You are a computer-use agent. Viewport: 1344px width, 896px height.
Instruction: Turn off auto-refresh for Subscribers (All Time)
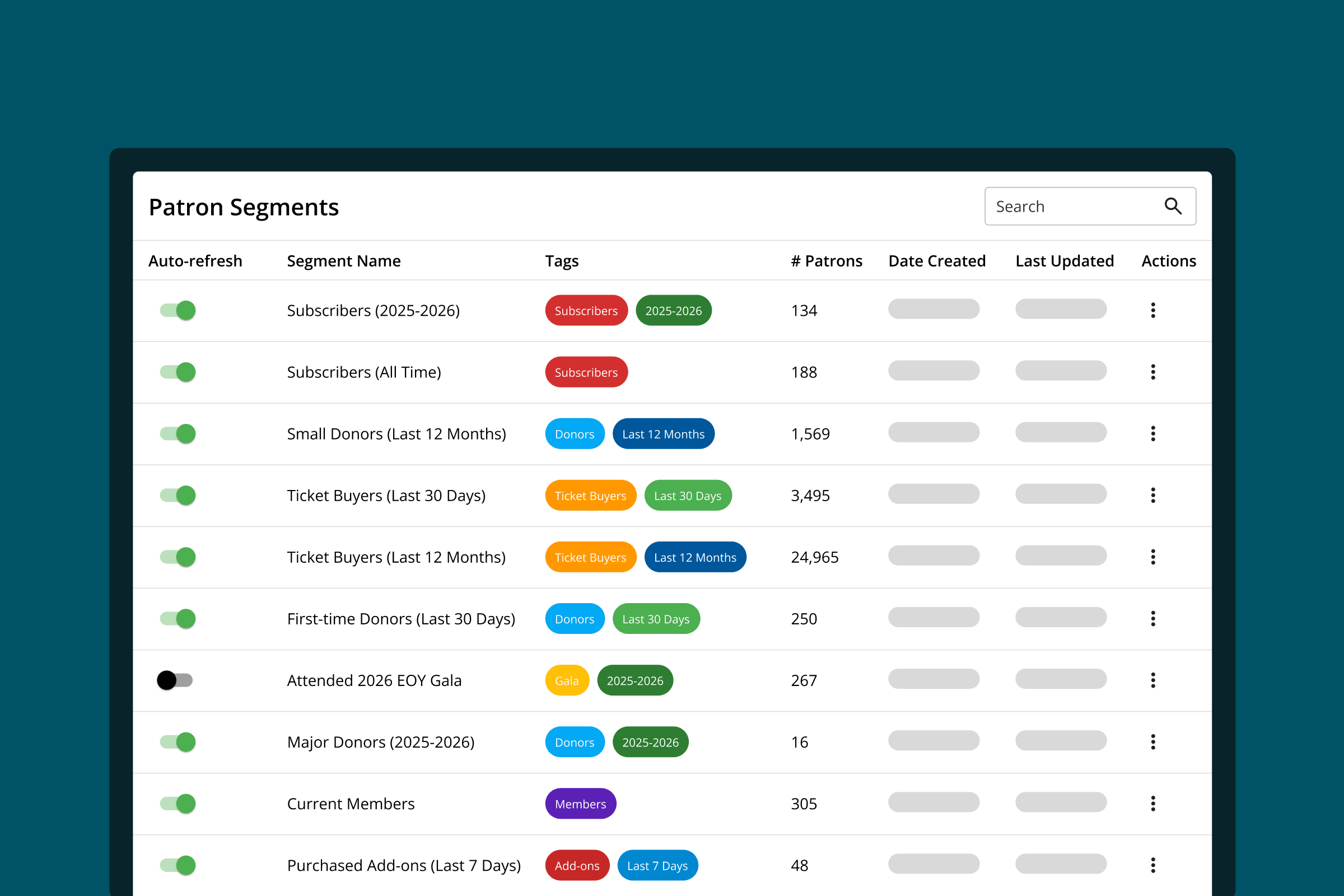[x=178, y=372]
